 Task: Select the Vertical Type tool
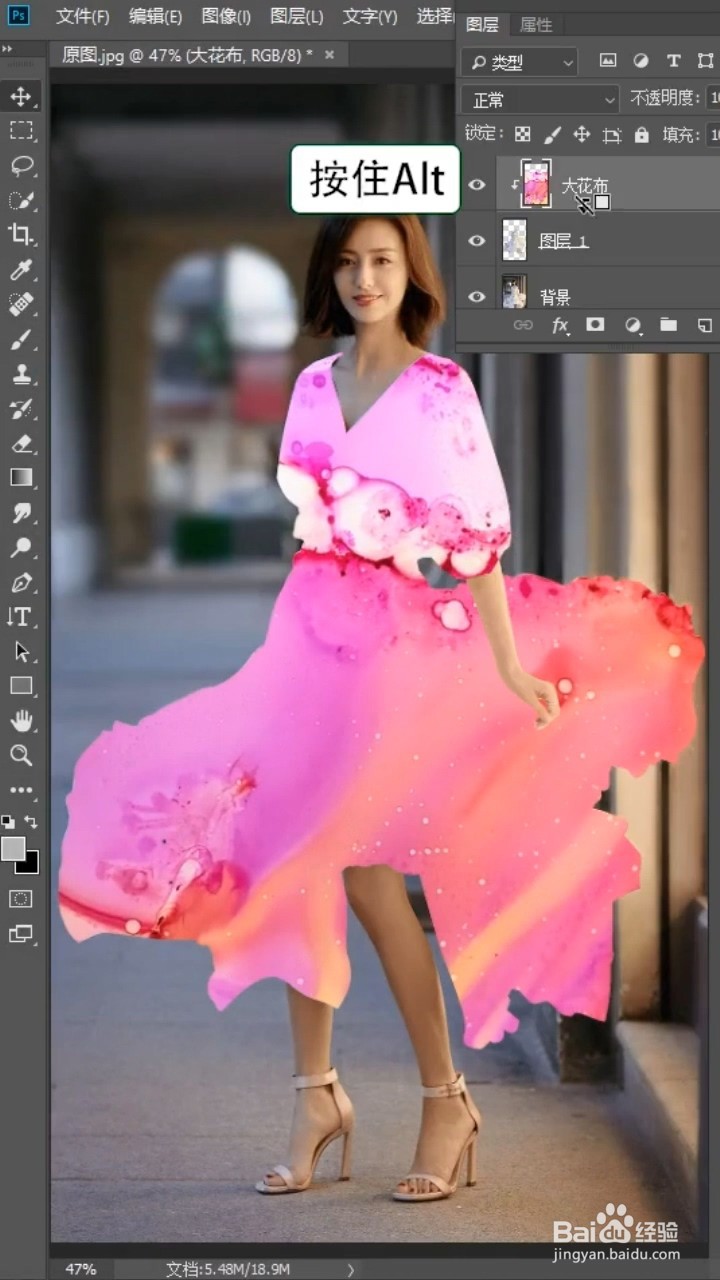[x=21, y=617]
